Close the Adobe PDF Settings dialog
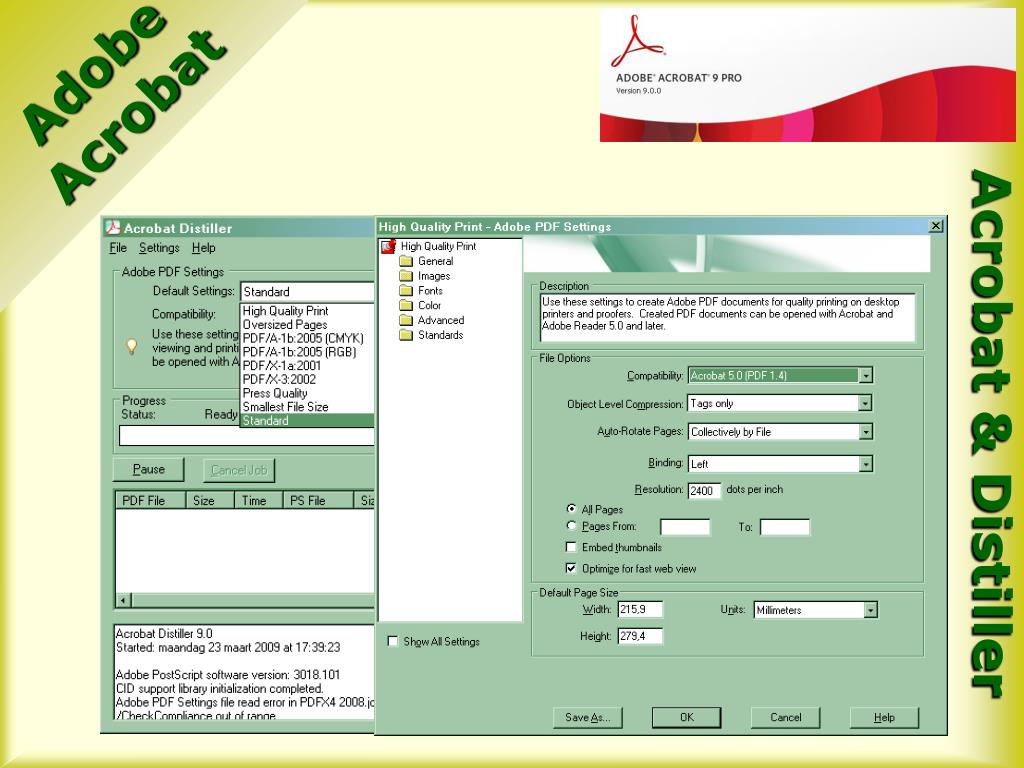The width and height of the screenshot is (1024, 768). click(936, 226)
